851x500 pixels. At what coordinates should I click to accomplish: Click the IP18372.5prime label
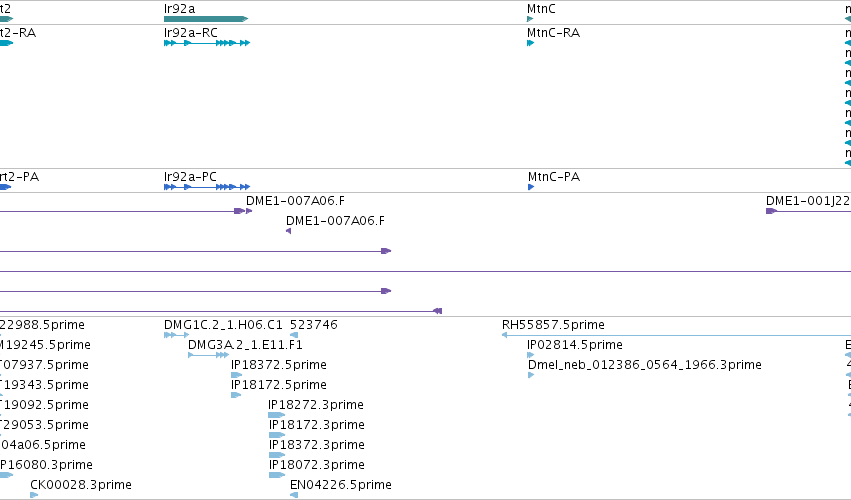[278, 365]
